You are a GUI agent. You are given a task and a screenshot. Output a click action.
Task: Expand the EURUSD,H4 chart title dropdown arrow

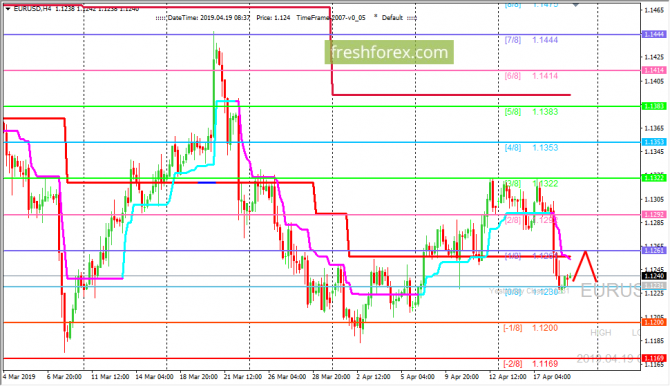click(x=8, y=9)
